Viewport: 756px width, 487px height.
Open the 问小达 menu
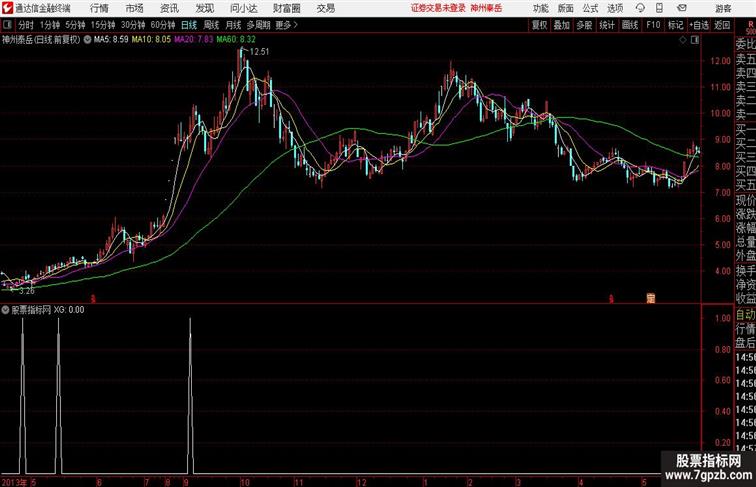(243, 8)
